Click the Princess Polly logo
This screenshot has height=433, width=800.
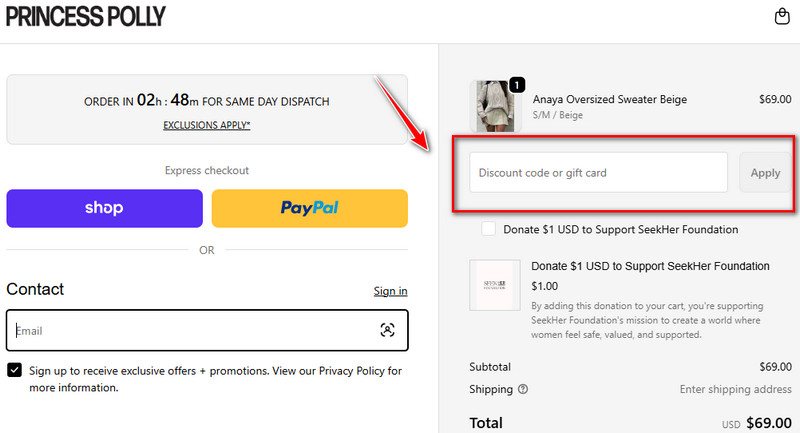[x=86, y=17]
